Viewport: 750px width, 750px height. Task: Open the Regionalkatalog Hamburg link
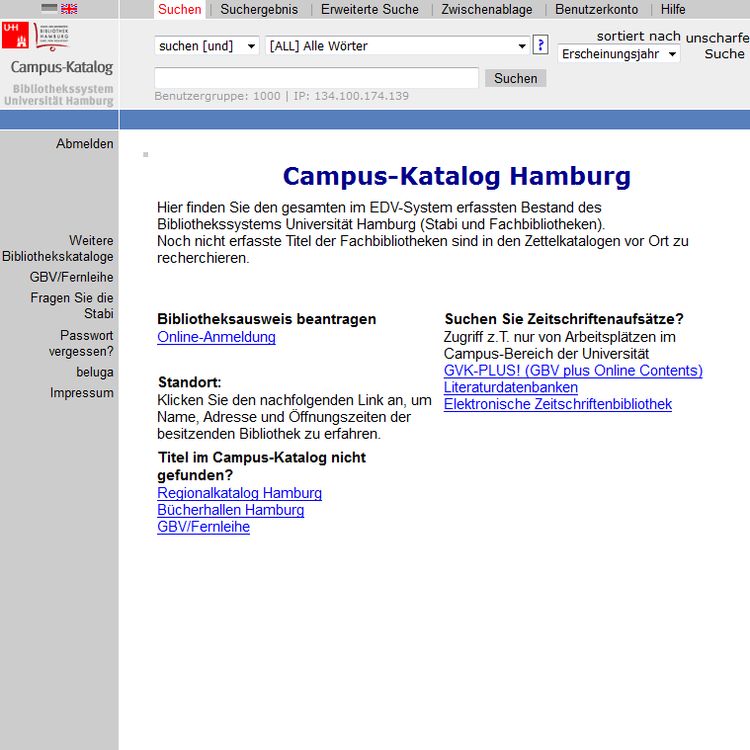tap(240, 493)
